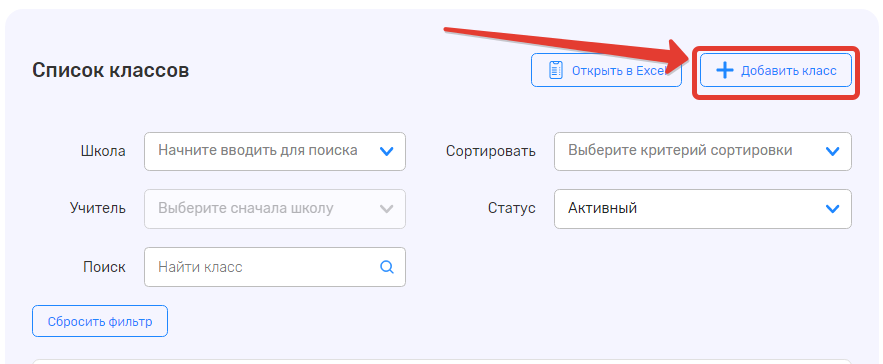Click the Сортировать field label
The width and height of the screenshot is (883, 364).
[x=490, y=151]
